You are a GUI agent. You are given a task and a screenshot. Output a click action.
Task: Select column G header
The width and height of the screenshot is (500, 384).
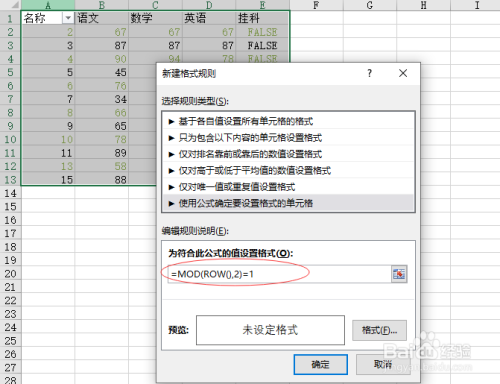370,5
